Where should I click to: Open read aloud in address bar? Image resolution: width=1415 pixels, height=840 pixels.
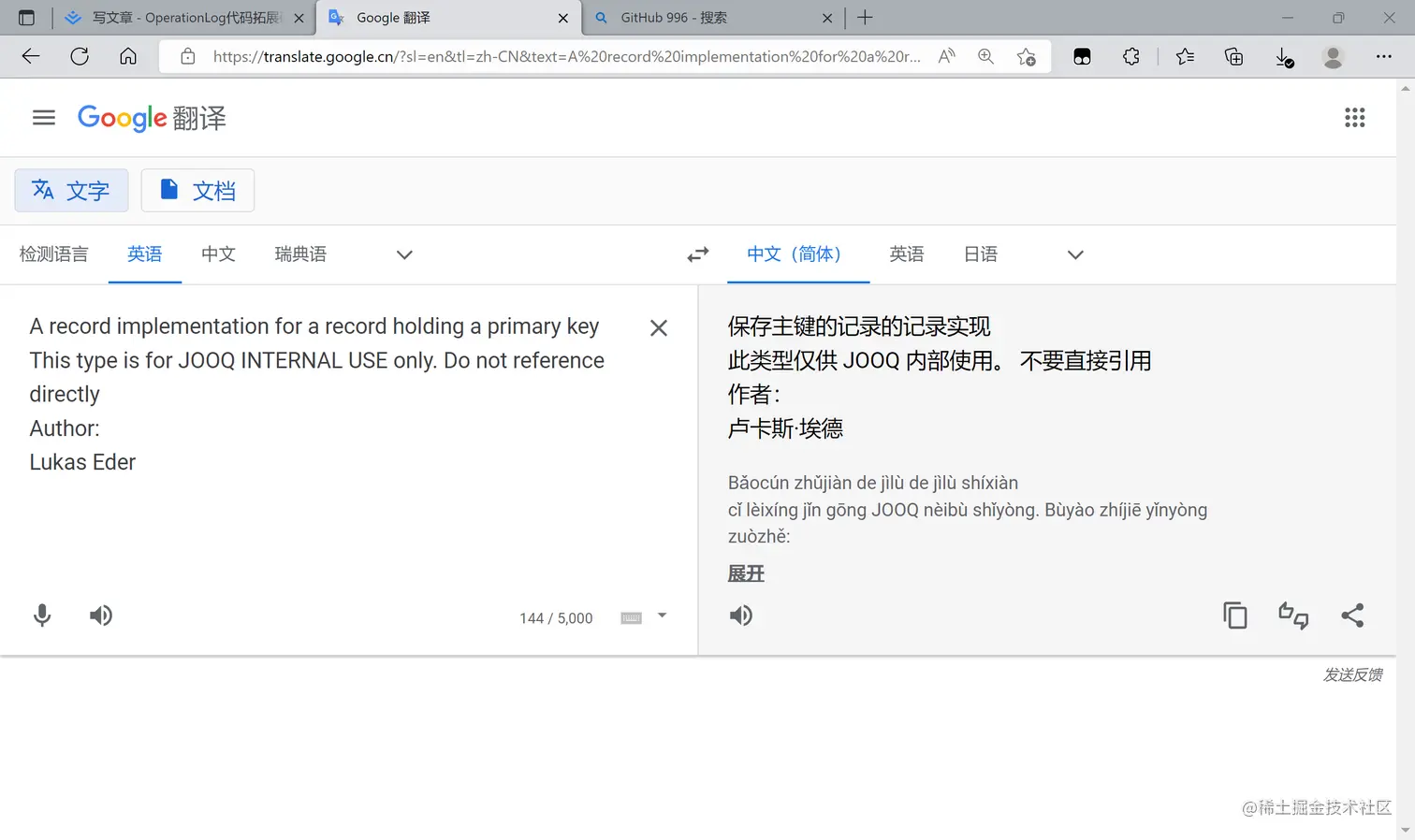point(947,56)
